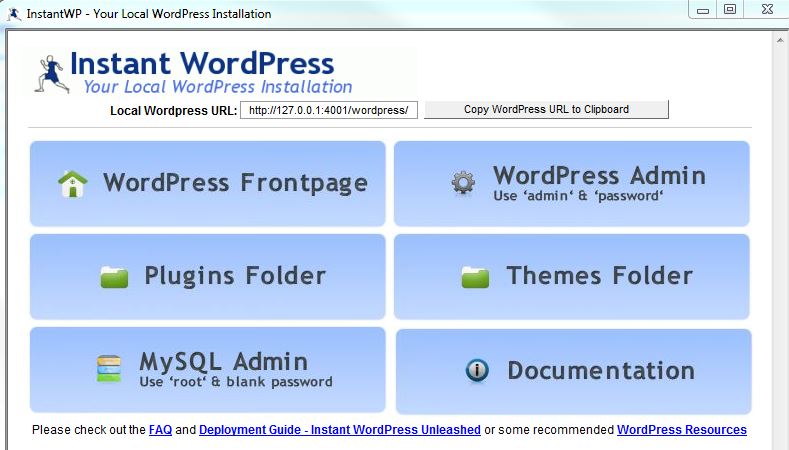Click the green folder icon next to Plugins Folder
Screen dimensions: 789x450
point(114,276)
